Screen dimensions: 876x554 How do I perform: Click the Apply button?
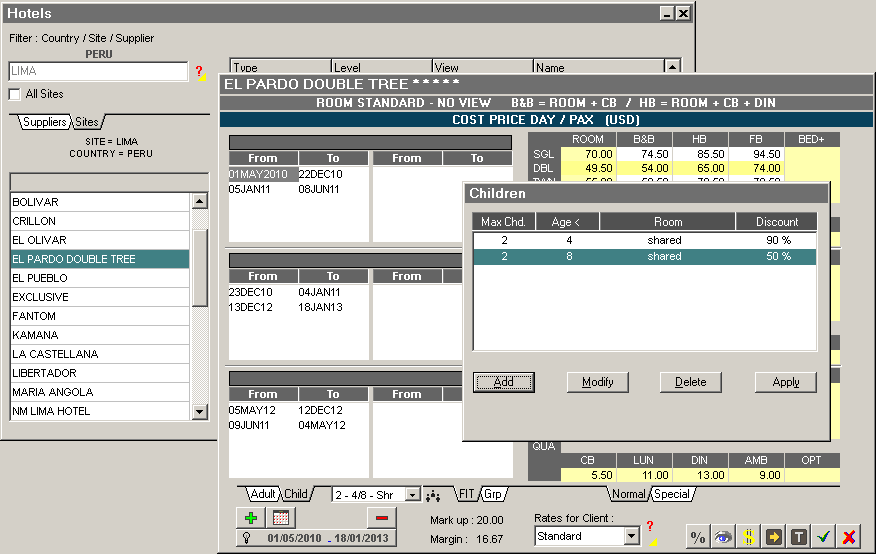coord(785,382)
